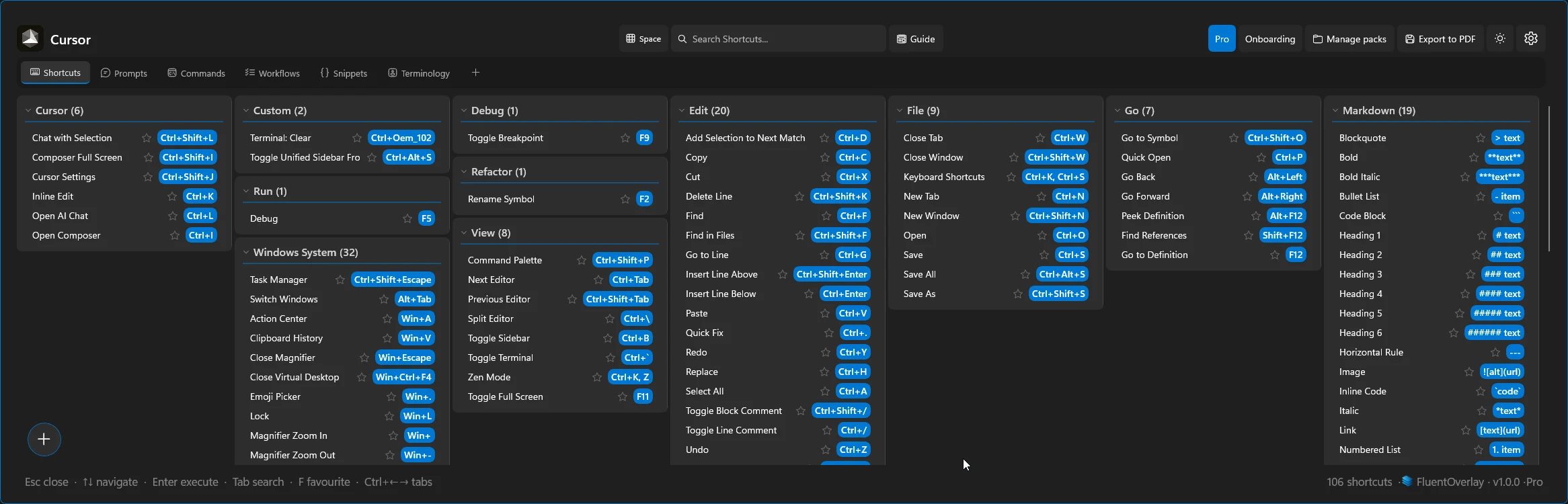1568x504 pixels.
Task: Open the Prompts tab
Action: (x=124, y=73)
